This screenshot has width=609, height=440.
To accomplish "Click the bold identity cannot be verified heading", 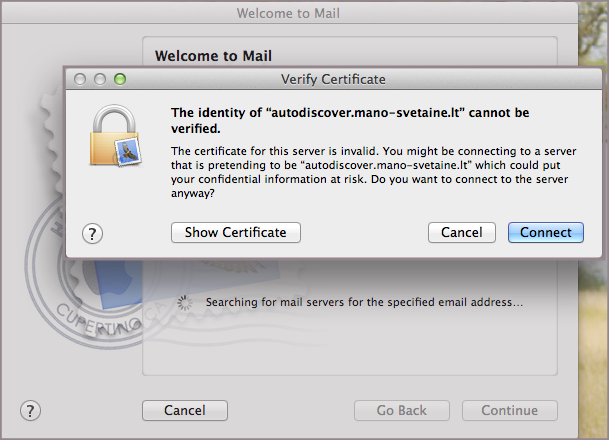I will click(349, 120).
